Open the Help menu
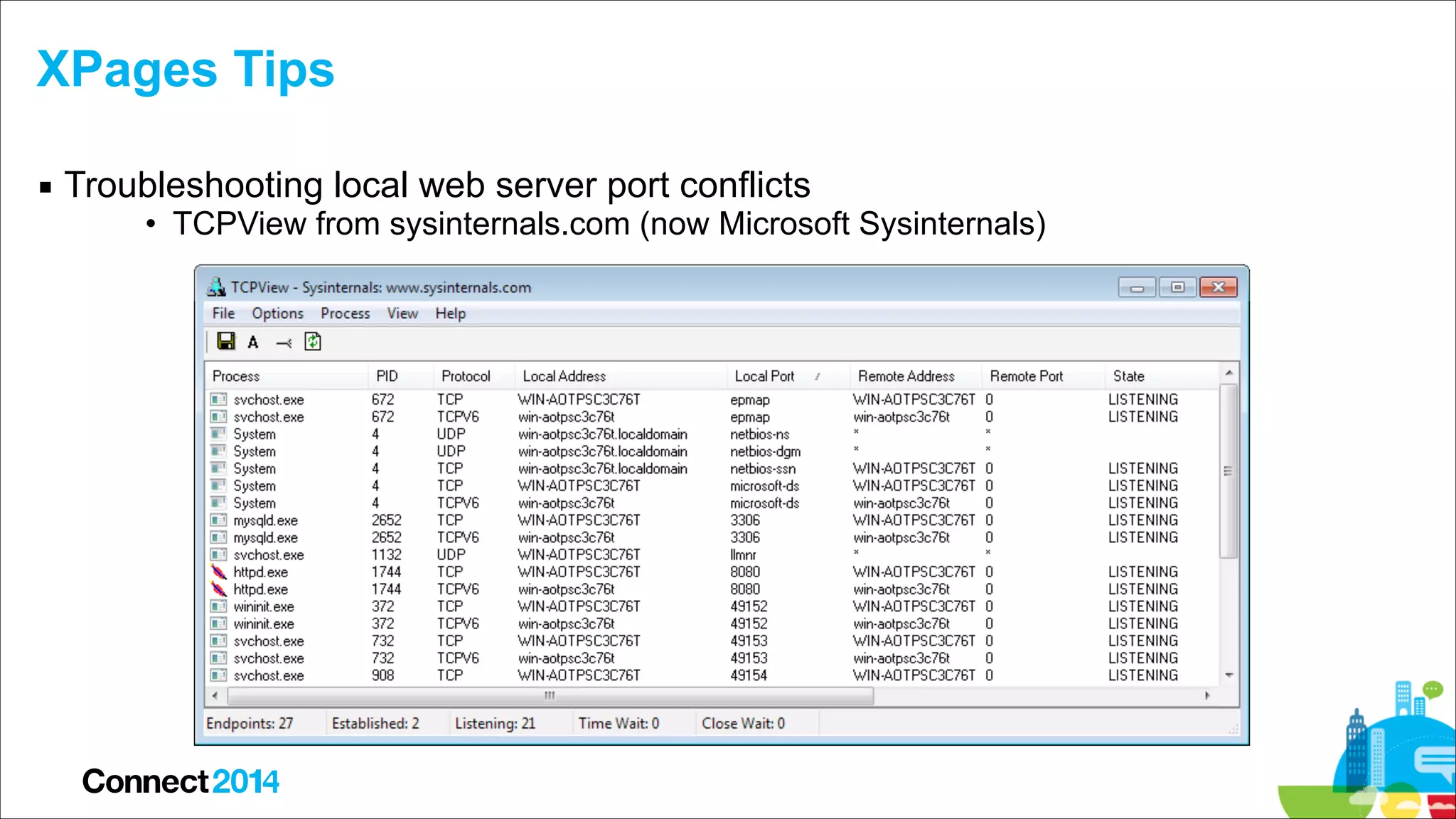Screen dimensions: 1456x819 click(451, 314)
